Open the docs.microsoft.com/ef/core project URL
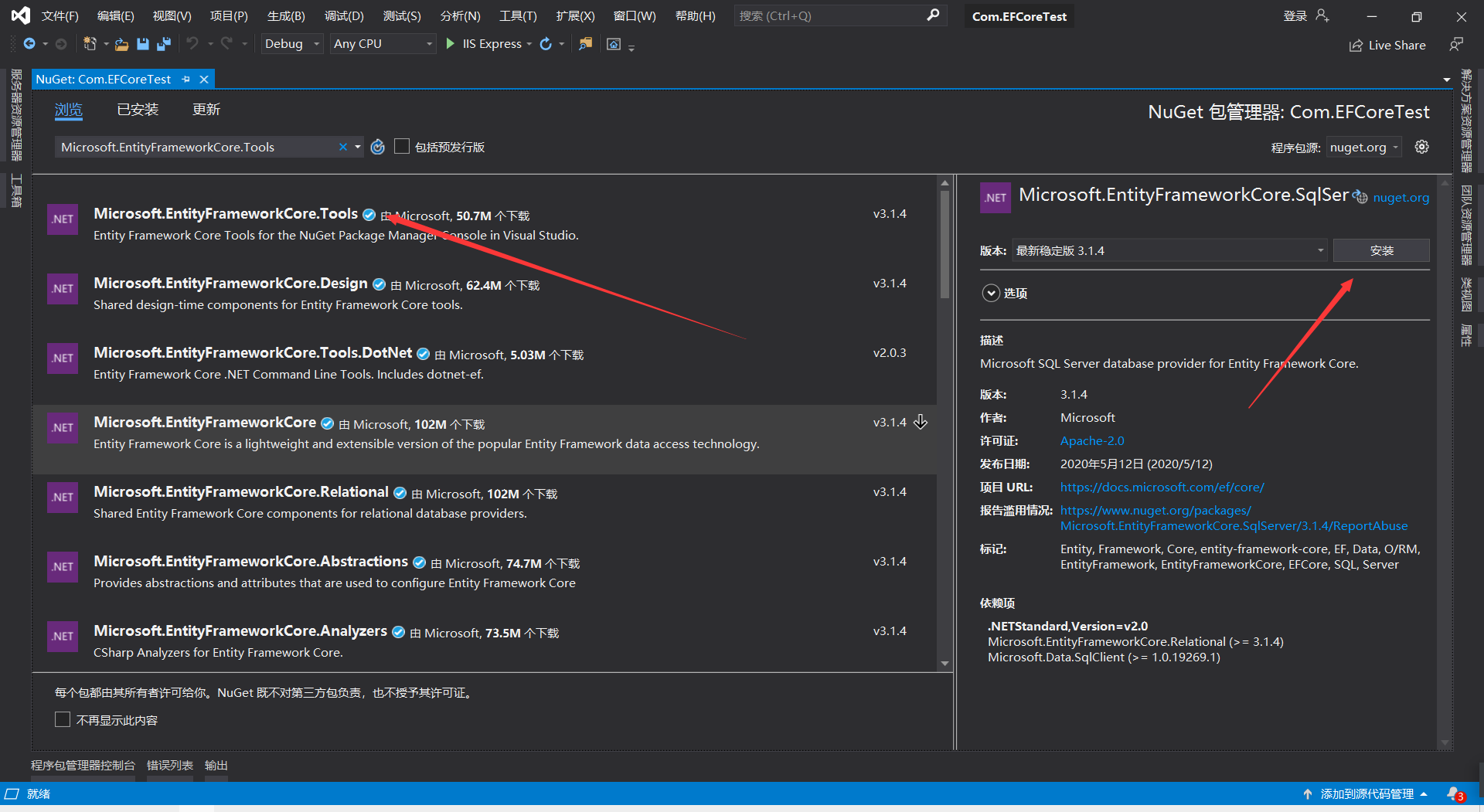Viewport: 1484px width, 812px height. (1162, 487)
